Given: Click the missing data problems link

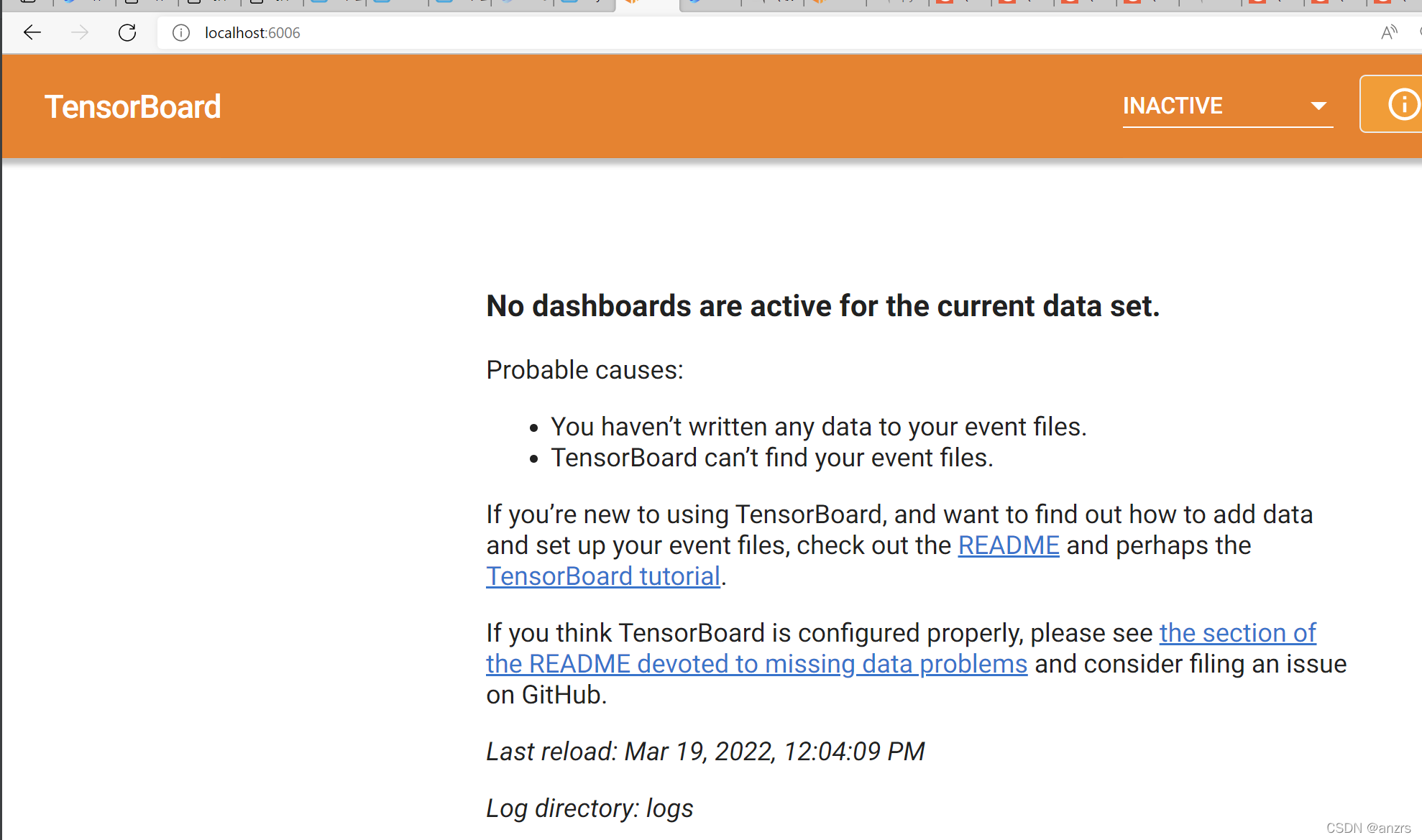Looking at the screenshot, I should tap(756, 663).
